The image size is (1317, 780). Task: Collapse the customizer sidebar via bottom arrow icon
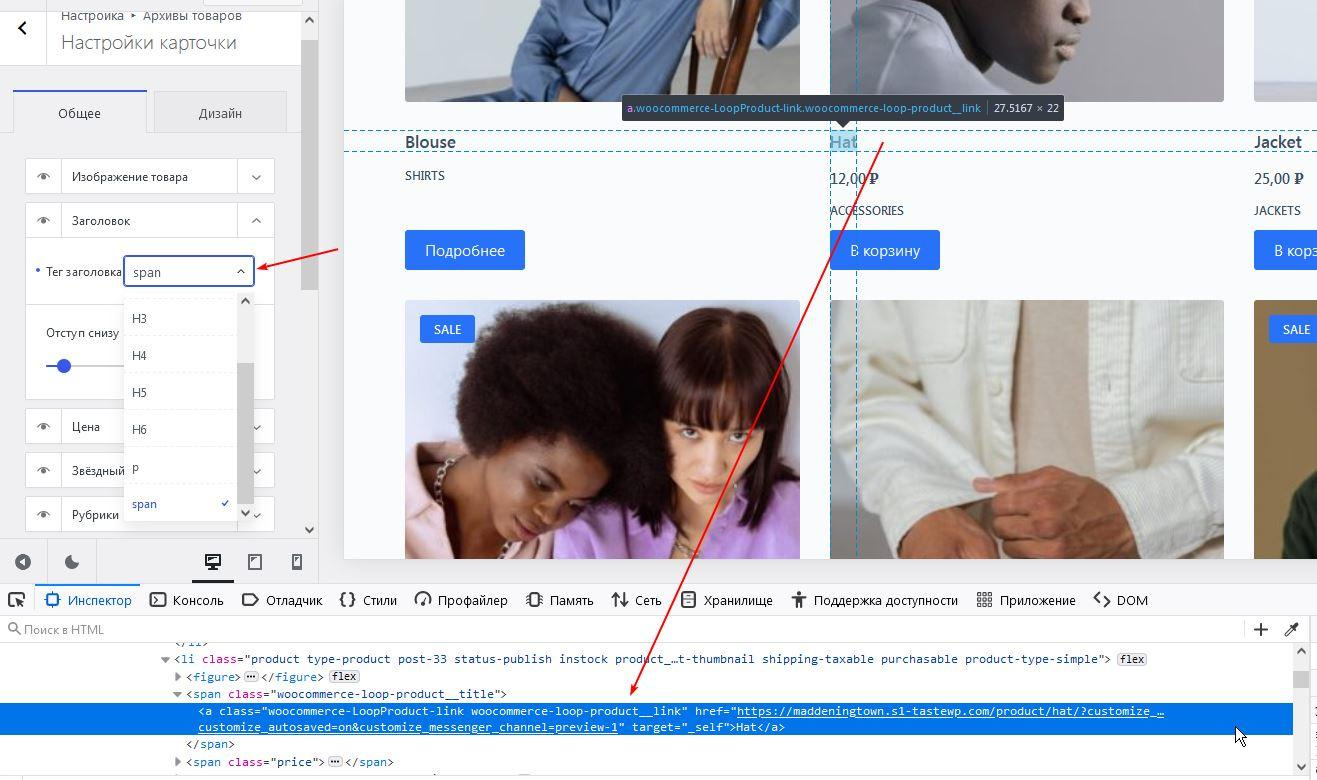point(23,562)
